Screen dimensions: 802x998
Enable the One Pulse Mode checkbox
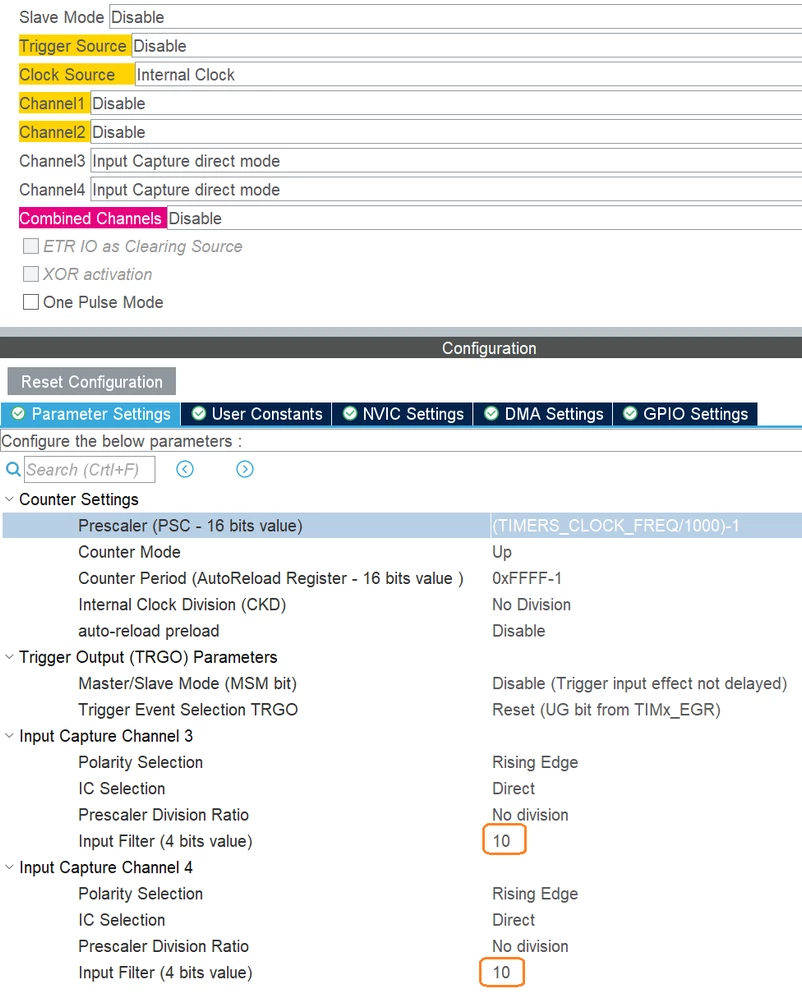tap(31, 302)
